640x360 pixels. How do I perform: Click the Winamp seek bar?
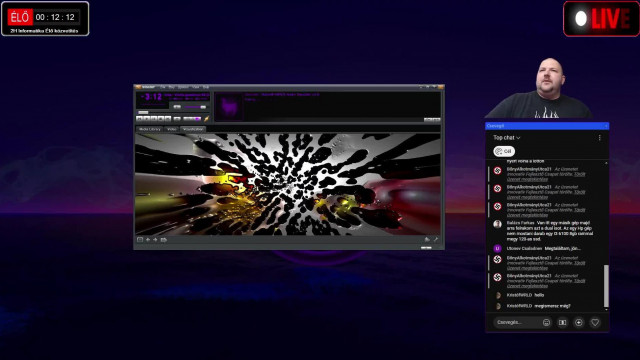(x=173, y=113)
